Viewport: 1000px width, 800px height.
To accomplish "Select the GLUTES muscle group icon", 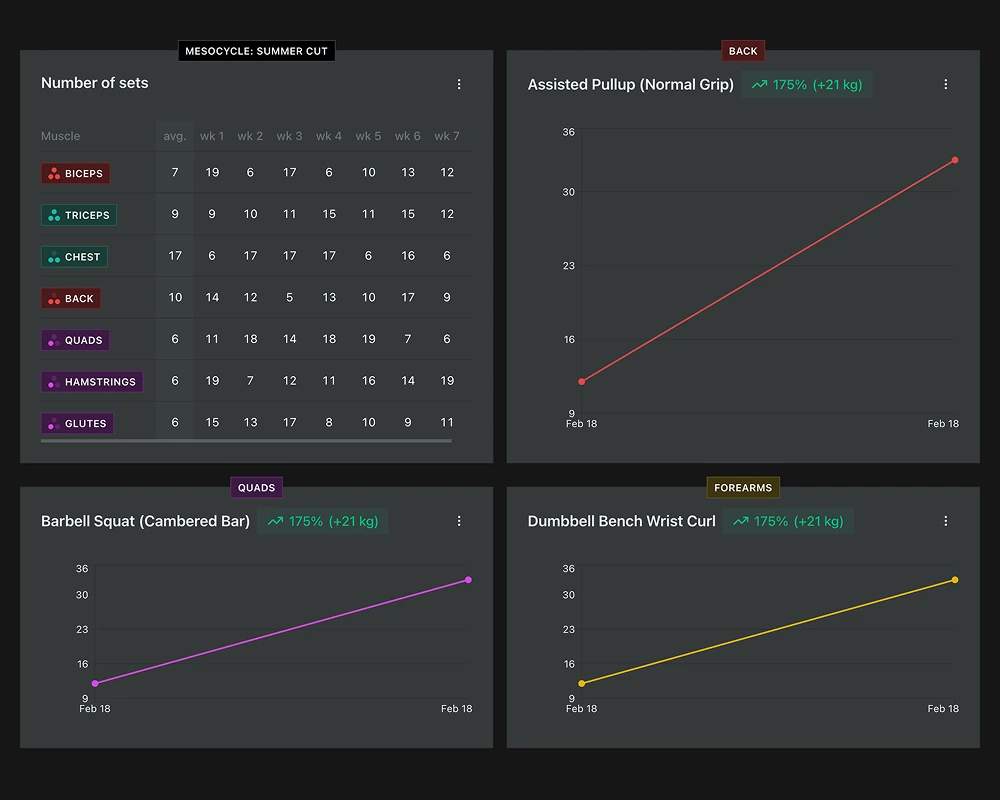I will 53,422.
